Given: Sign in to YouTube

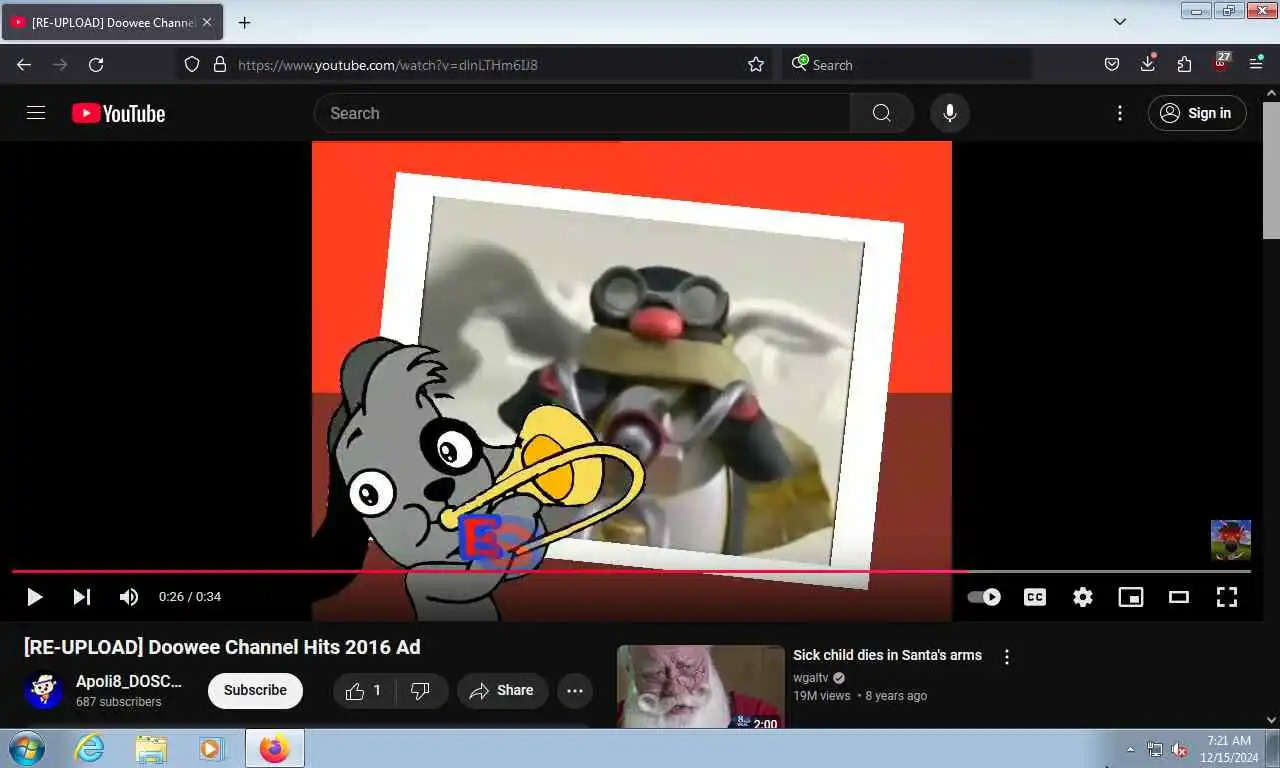Looking at the screenshot, I should pos(1197,113).
